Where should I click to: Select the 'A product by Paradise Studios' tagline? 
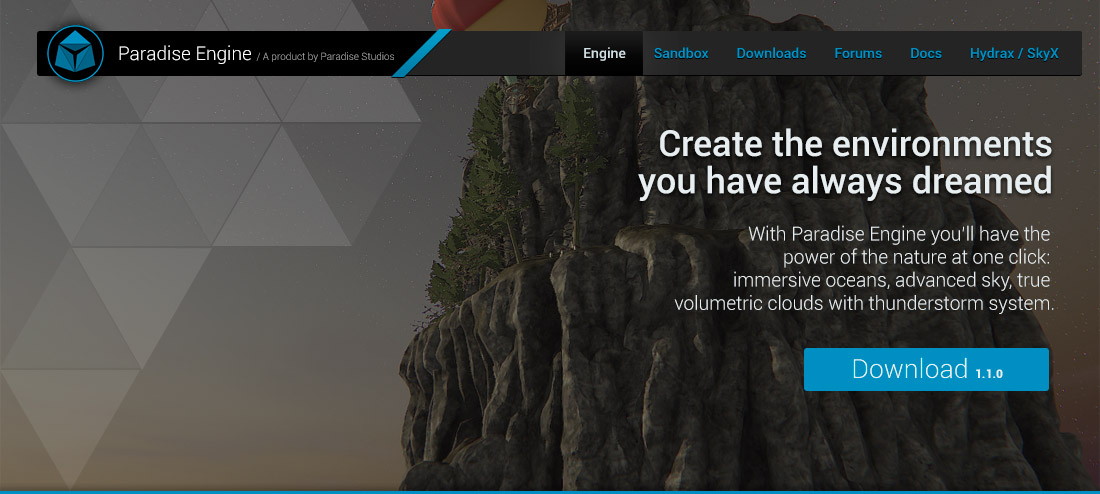[x=326, y=56]
